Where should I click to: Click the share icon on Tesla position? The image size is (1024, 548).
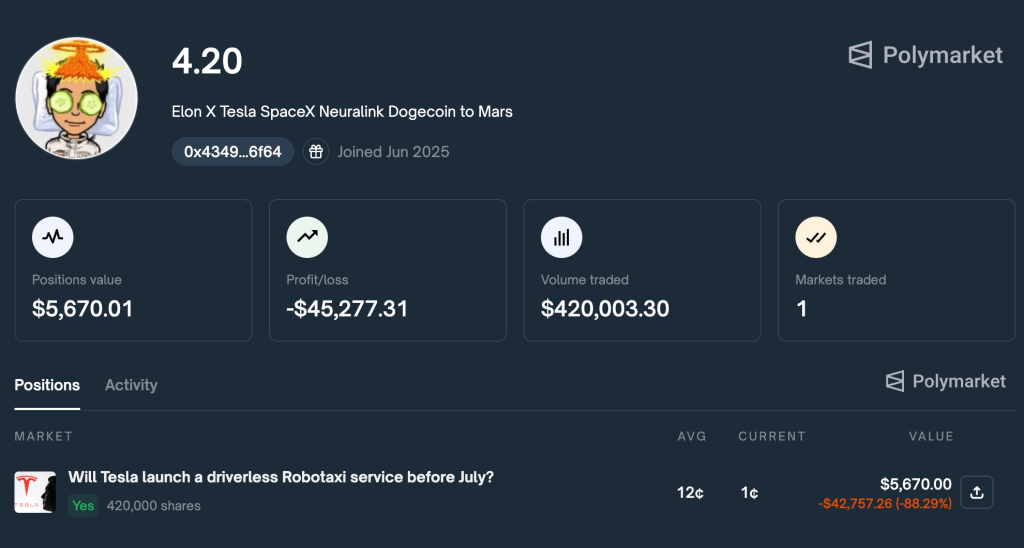[x=977, y=492]
